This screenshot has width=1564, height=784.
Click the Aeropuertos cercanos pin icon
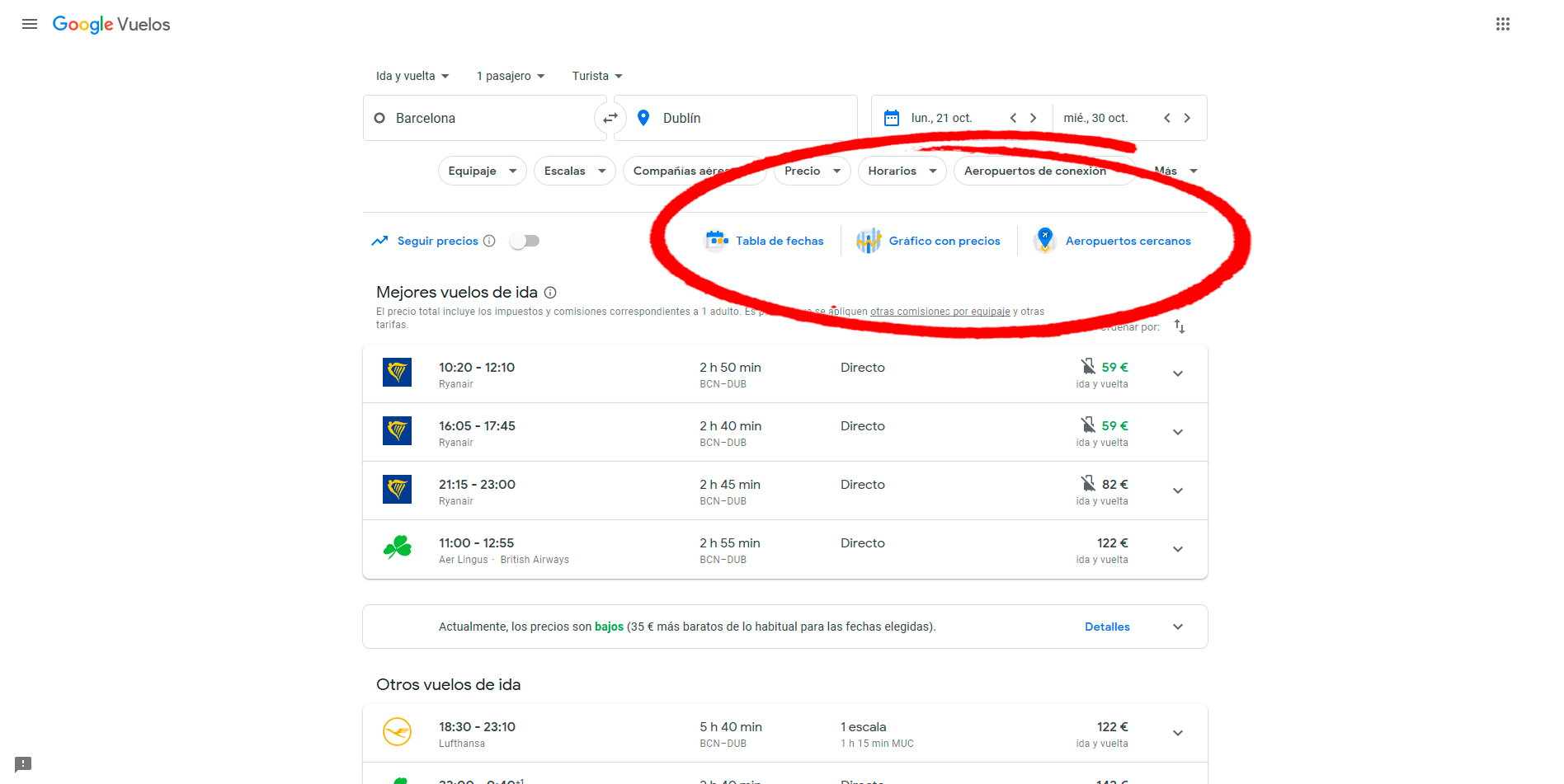coord(1045,241)
